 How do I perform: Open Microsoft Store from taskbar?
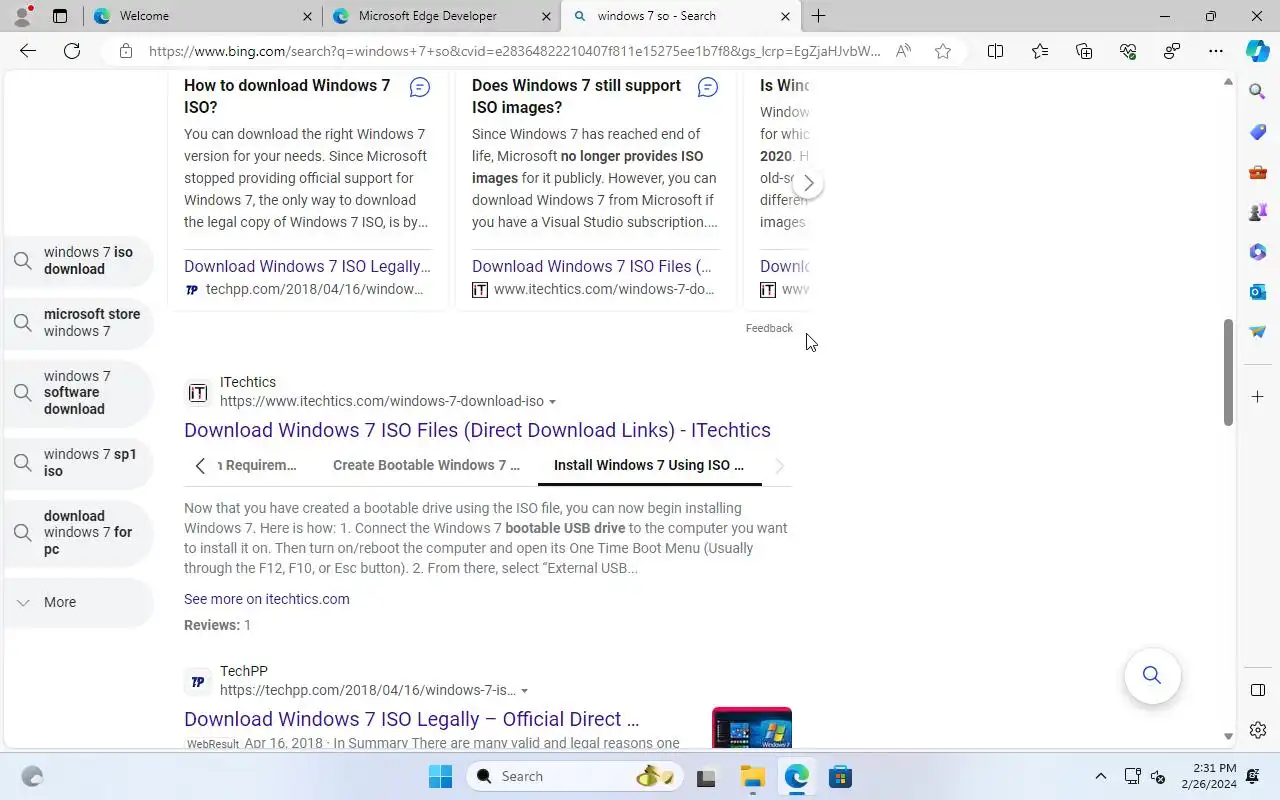(840, 776)
